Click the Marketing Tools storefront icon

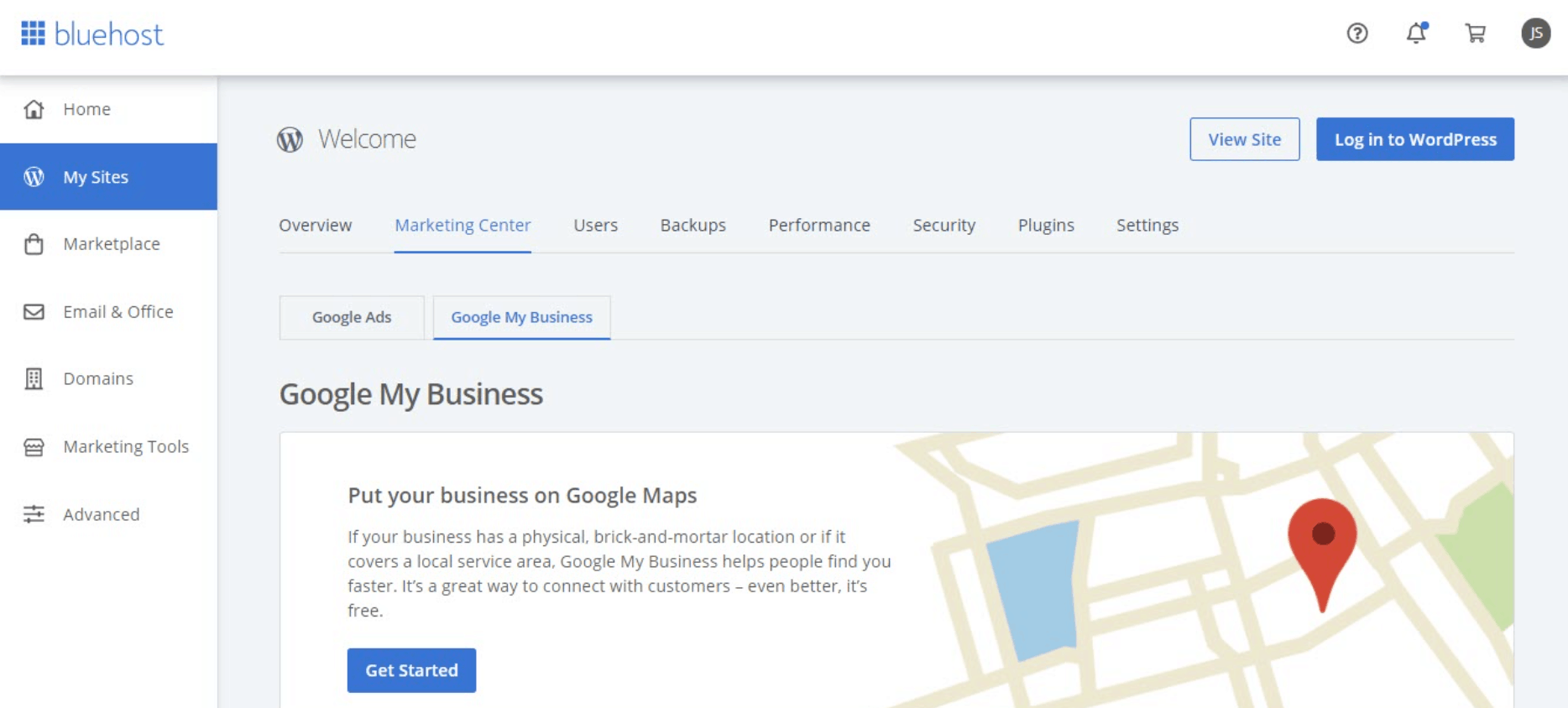34,447
